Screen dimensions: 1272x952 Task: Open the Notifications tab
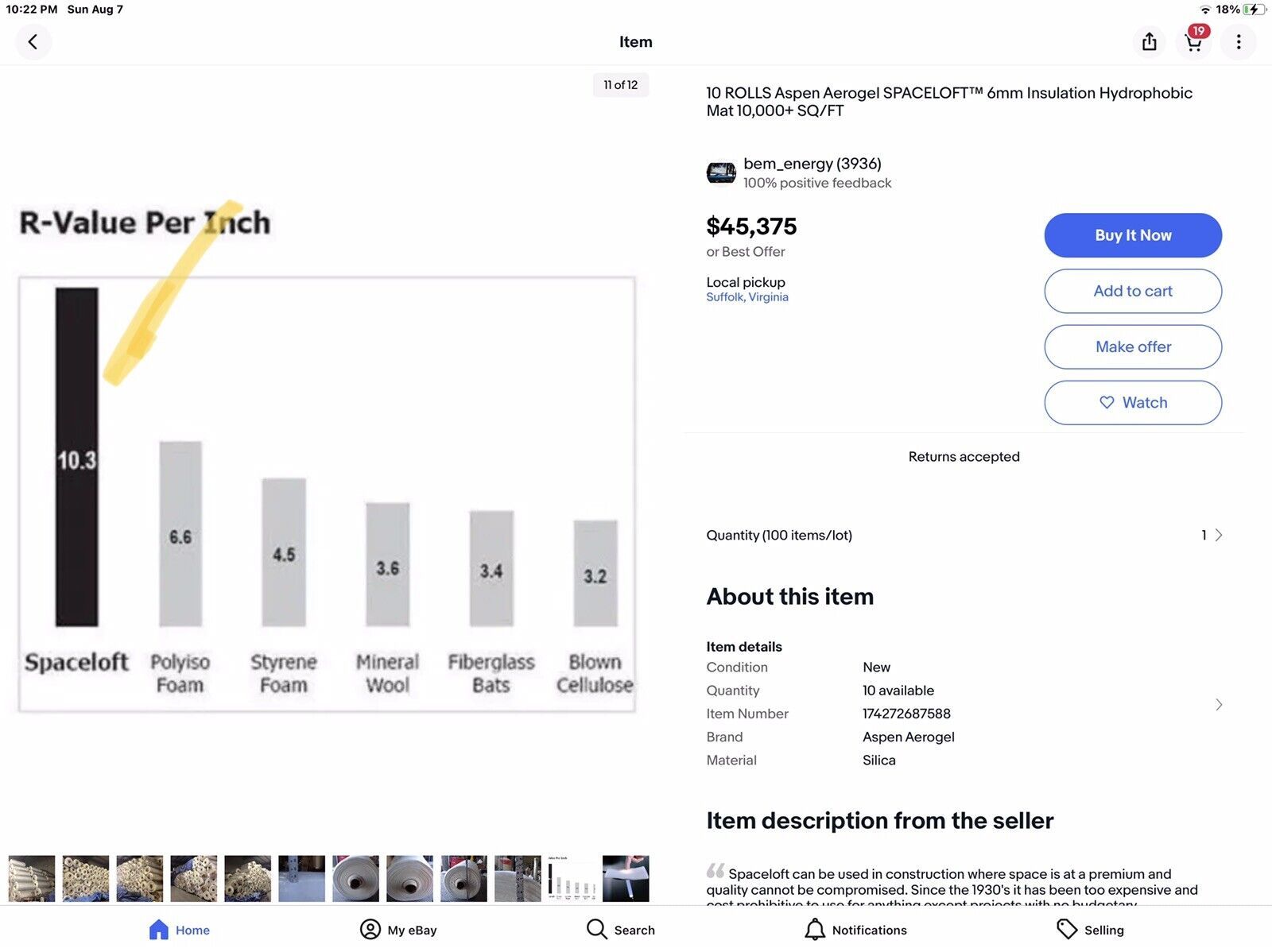tap(855, 930)
